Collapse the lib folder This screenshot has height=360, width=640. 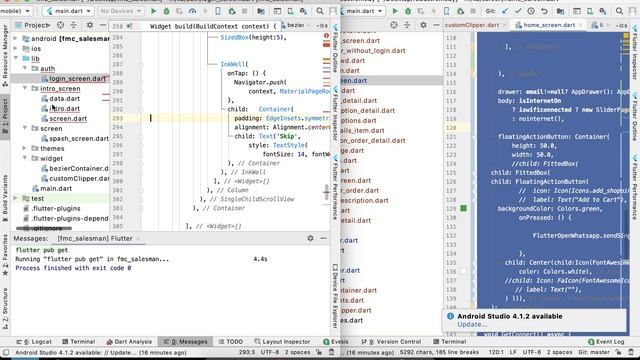click(16, 58)
